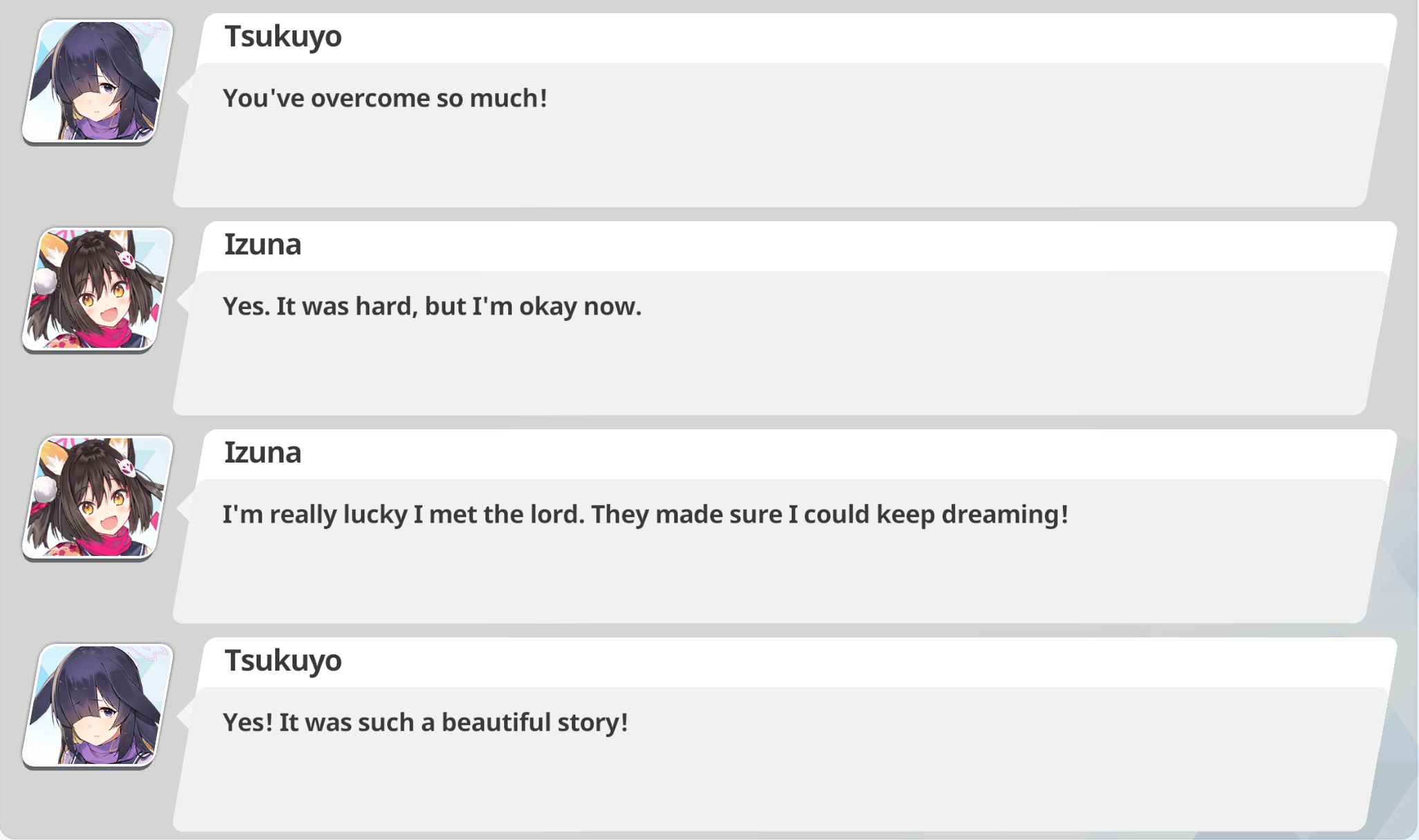Screen dimensions: 1419x840
Task: Click the fox mask hairpin in Izuna's second portrait
Action: [127, 467]
